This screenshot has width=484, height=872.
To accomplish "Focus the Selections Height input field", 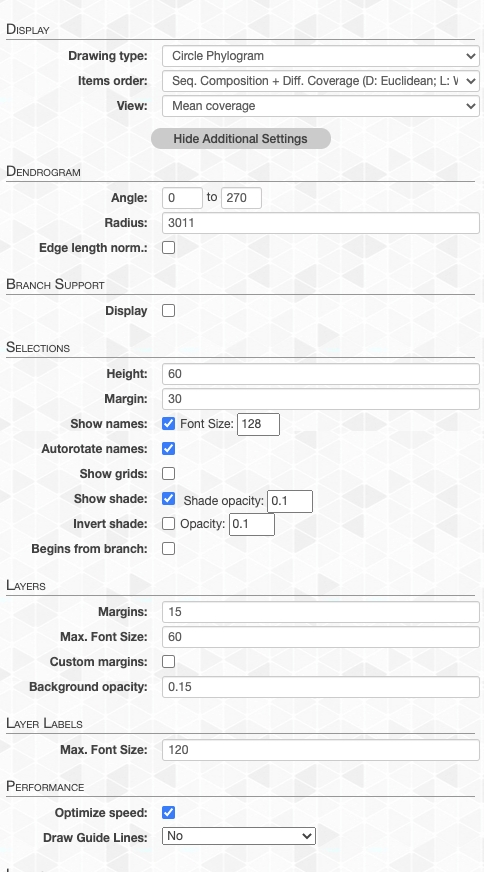I will 320,374.
